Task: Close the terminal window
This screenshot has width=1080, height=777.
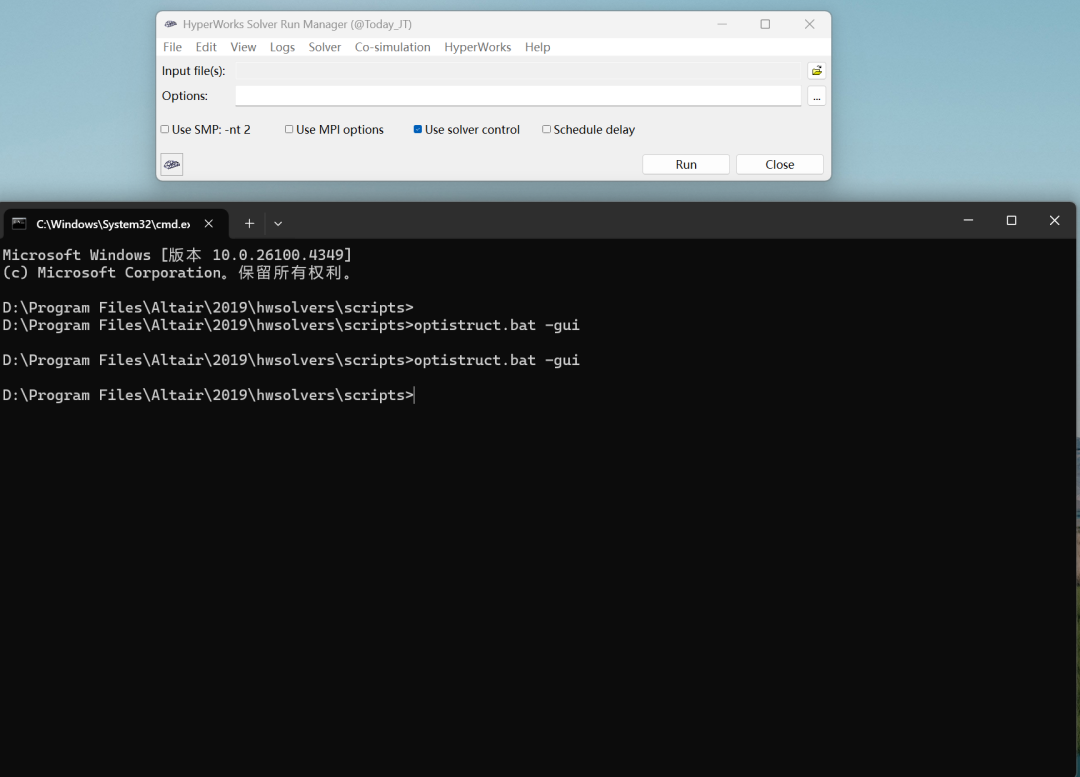Action: 1055,220
